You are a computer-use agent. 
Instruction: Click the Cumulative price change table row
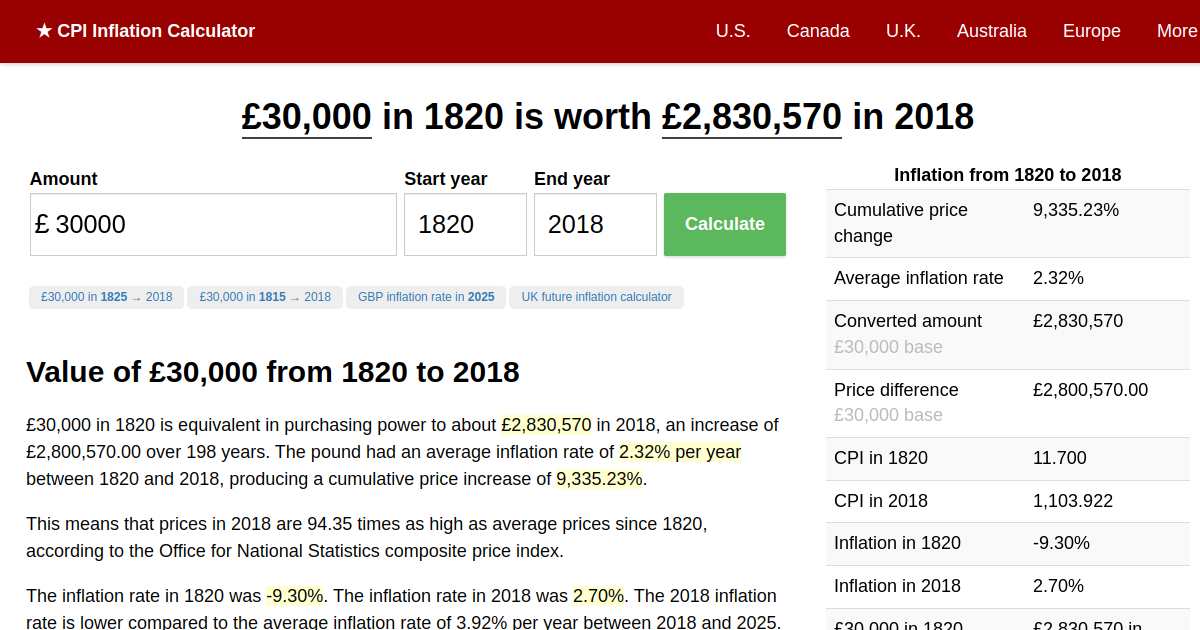click(x=1007, y=223)
